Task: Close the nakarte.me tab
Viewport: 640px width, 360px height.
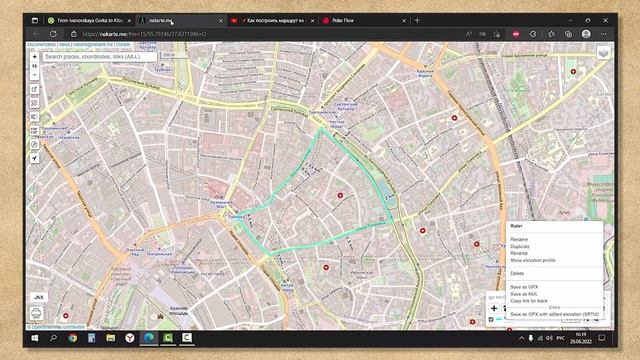Action: coord(221,20)
